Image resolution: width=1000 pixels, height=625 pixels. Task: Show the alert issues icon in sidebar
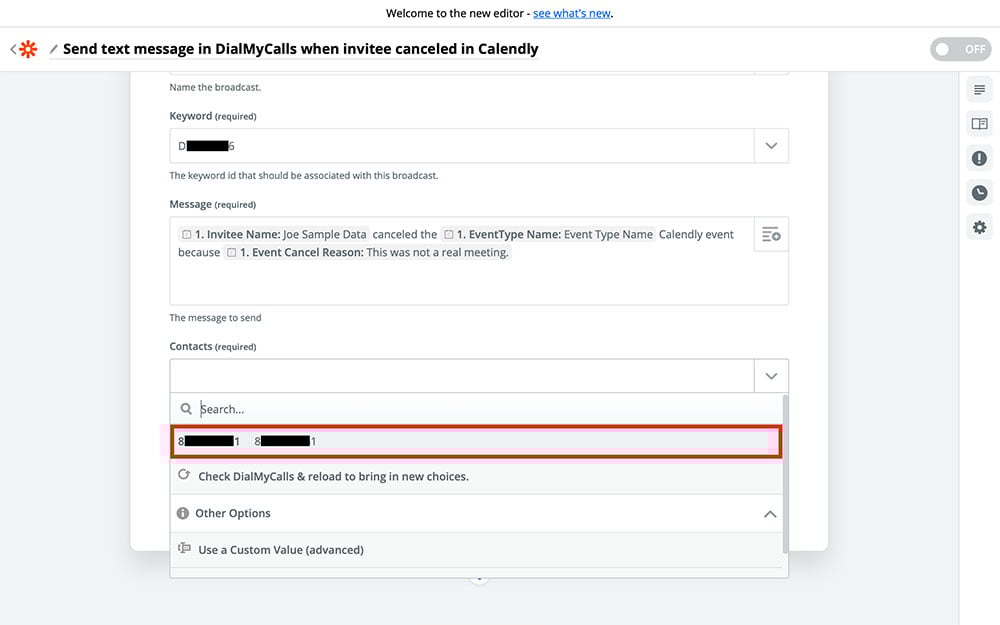pos(979,158)
